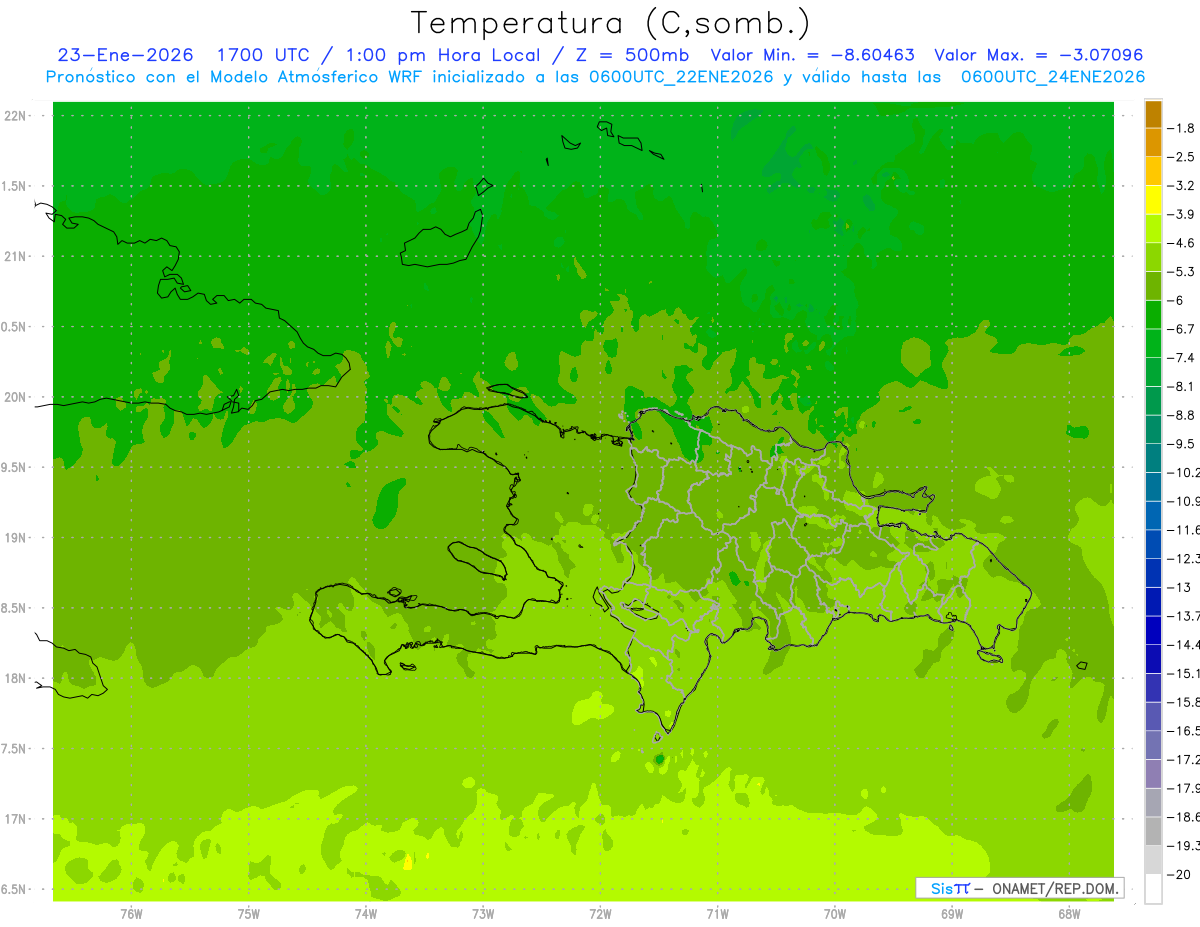Screen dimensions: 1200x927
Task: Select the level text "Z = 500mb"
Action: 628,56
